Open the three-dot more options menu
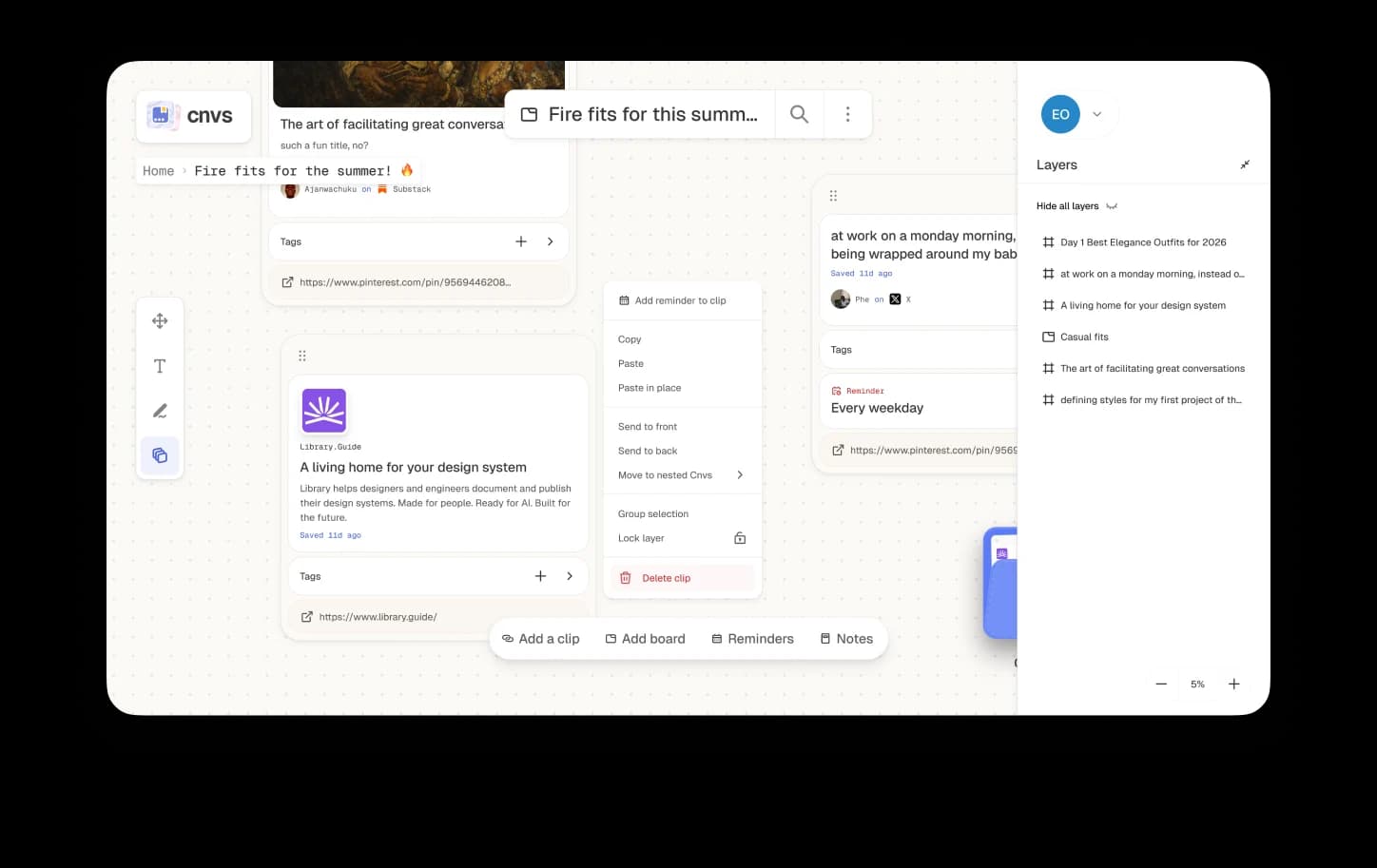Image resolution: width=1377 pixels, height=868 pixels. 847,114
